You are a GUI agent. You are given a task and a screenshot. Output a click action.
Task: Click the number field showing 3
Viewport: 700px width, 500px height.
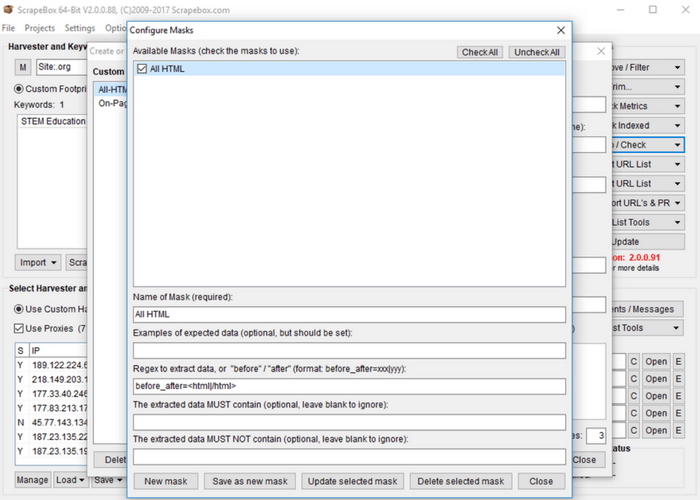point(596,435)
